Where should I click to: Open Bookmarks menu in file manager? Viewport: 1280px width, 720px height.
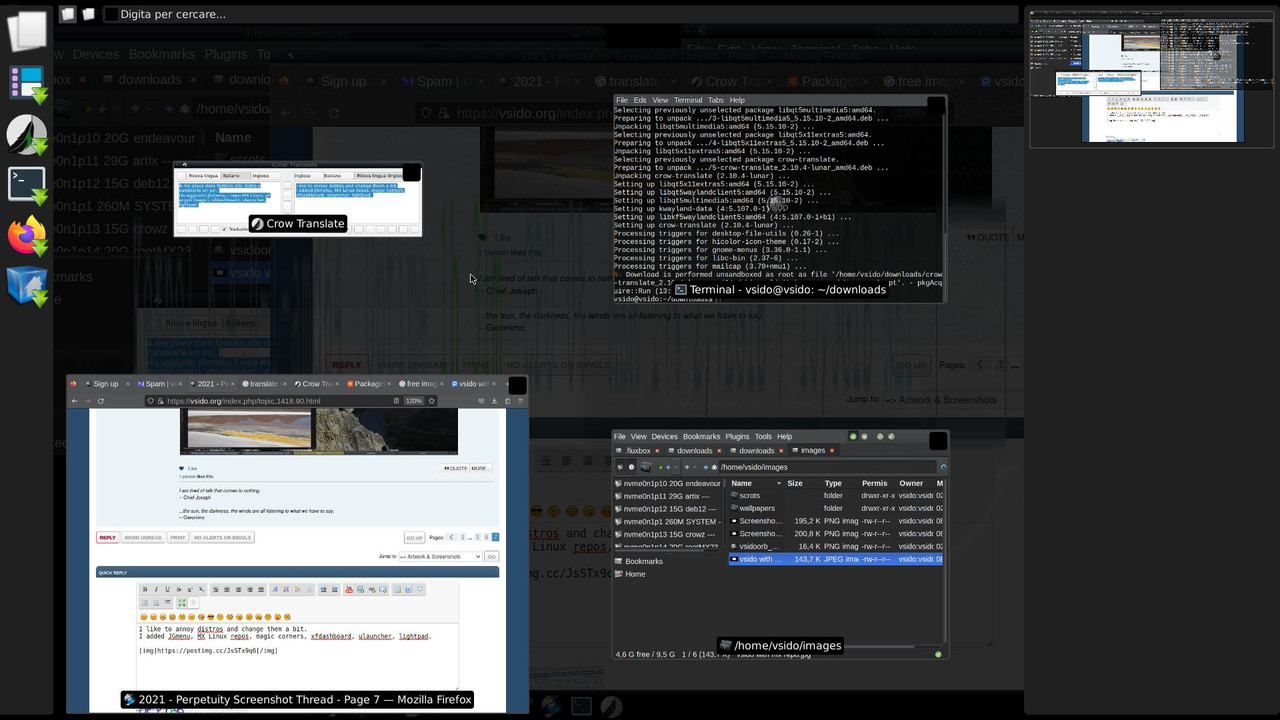coord(701,436)
